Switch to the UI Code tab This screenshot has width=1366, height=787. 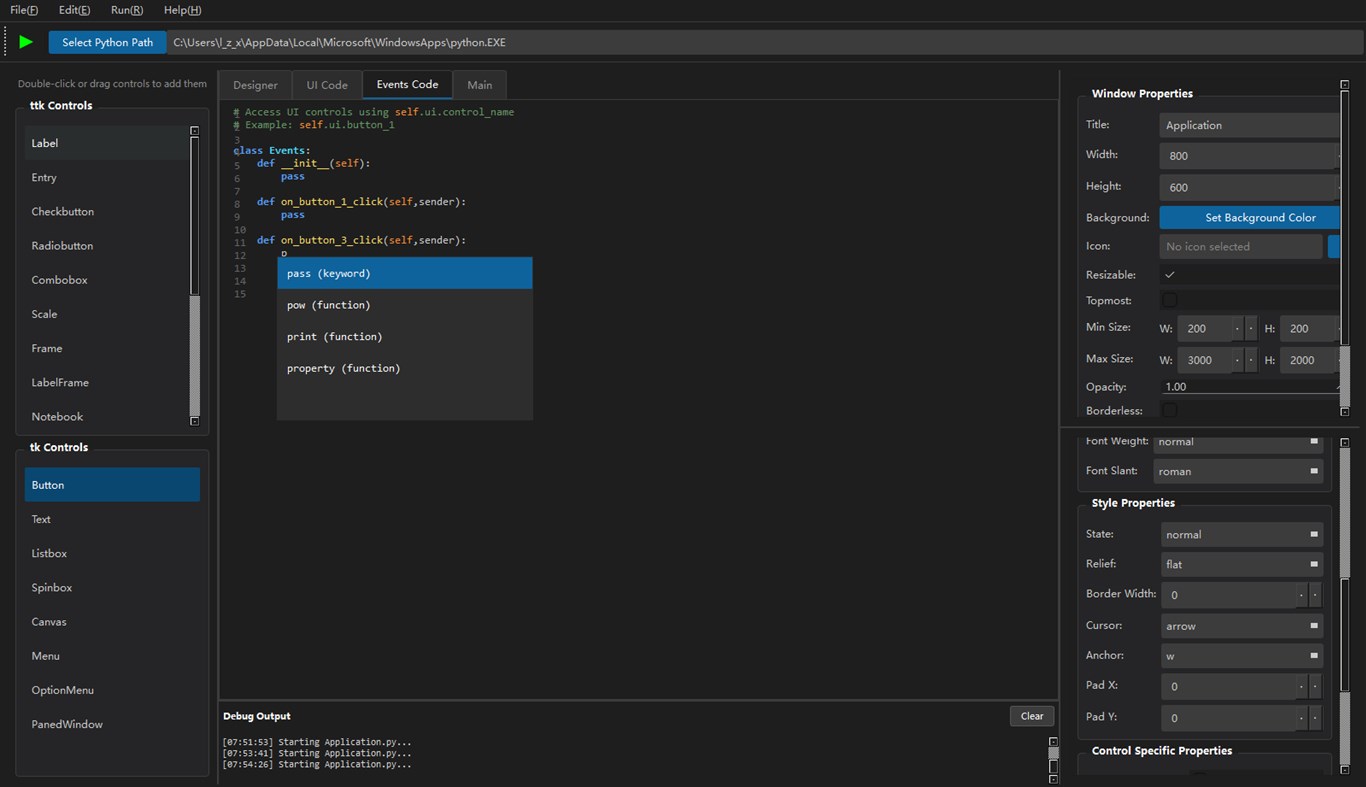tap(327, 85)
